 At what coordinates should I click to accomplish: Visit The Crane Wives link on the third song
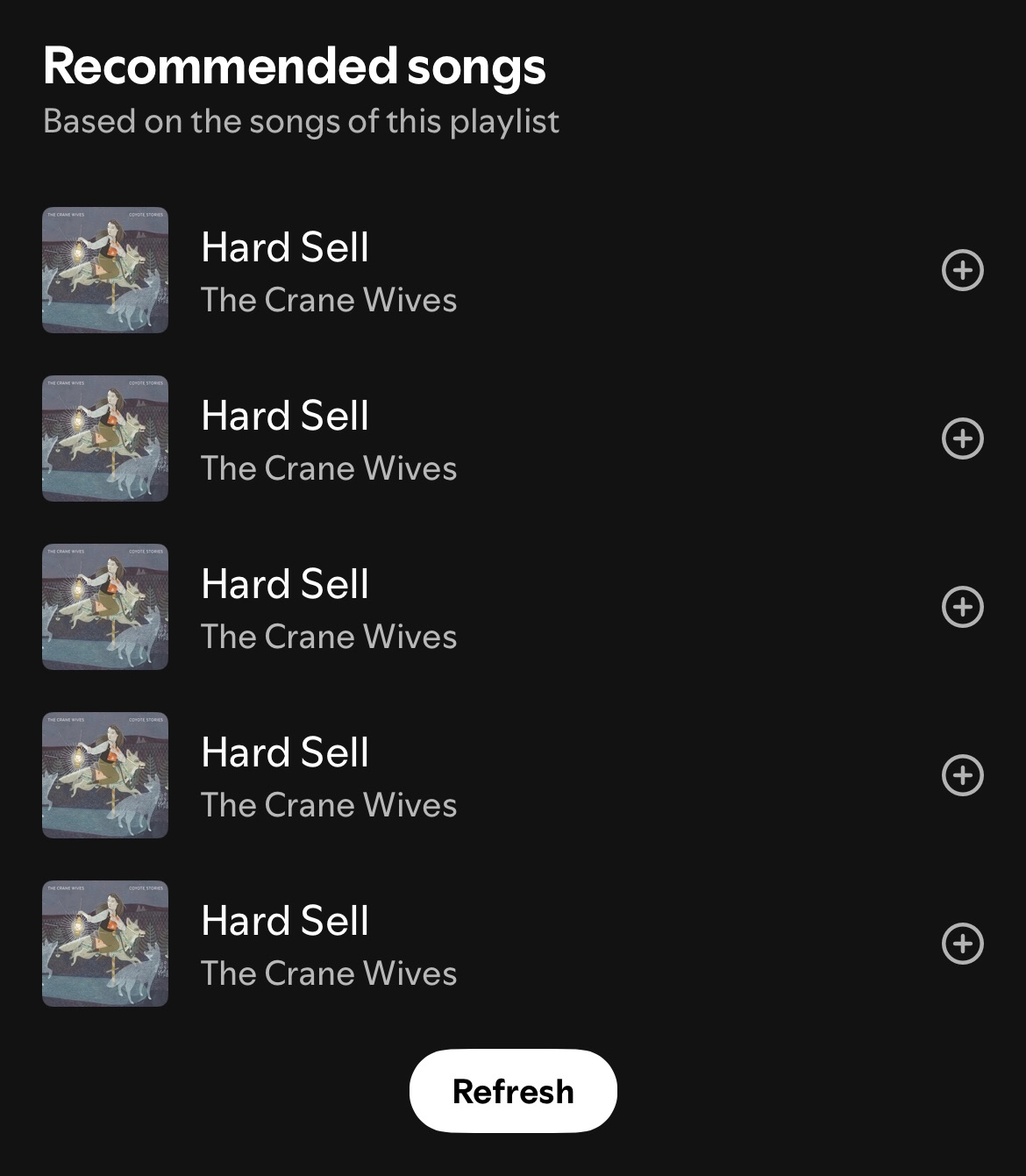(329, 637)
